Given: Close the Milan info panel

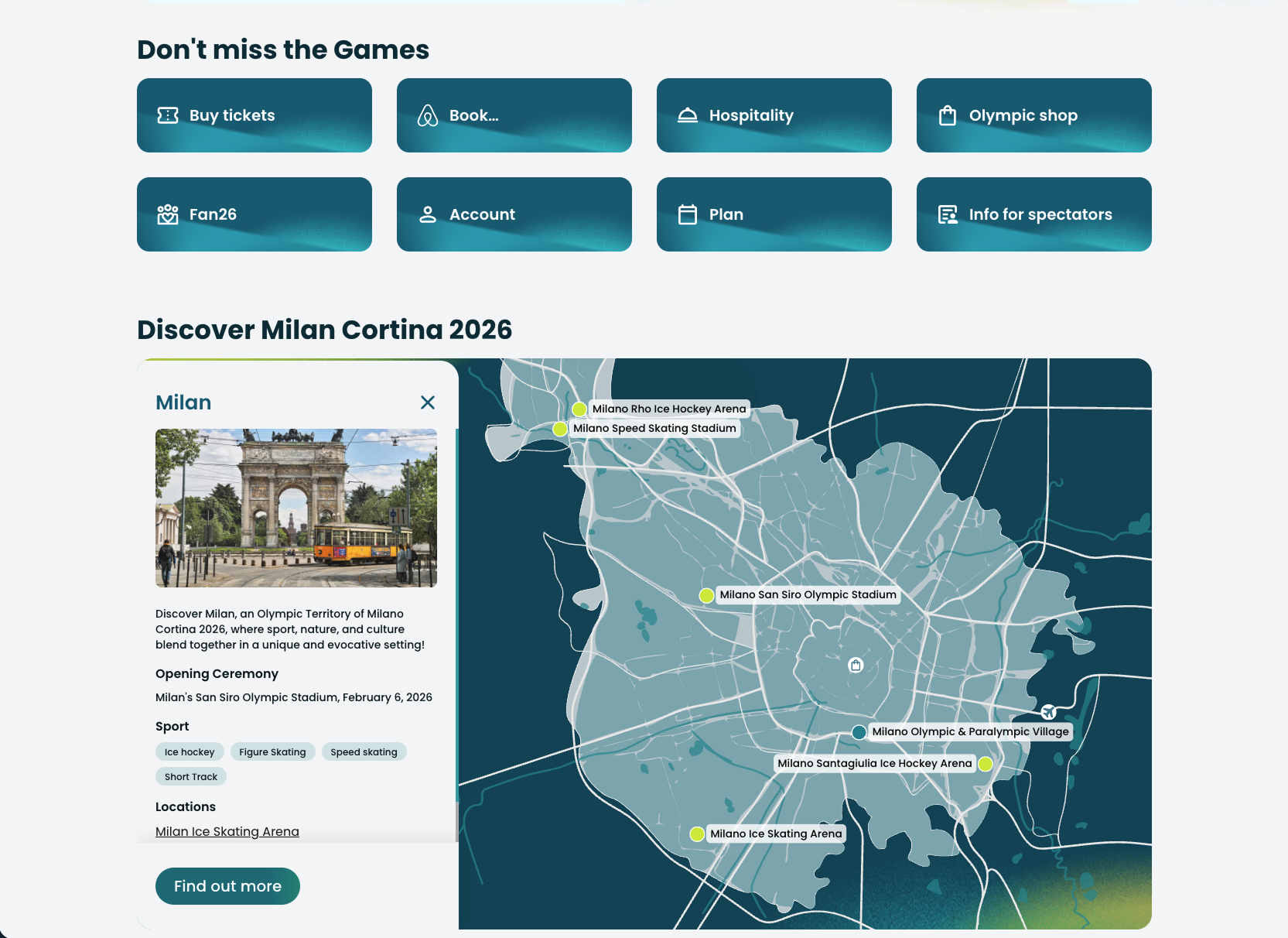Looking at the screenshot, I should tap(428, 402).
